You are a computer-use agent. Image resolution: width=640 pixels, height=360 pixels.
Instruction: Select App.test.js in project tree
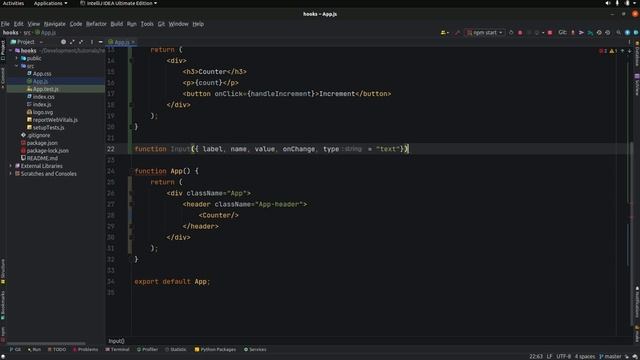(45, 89)
